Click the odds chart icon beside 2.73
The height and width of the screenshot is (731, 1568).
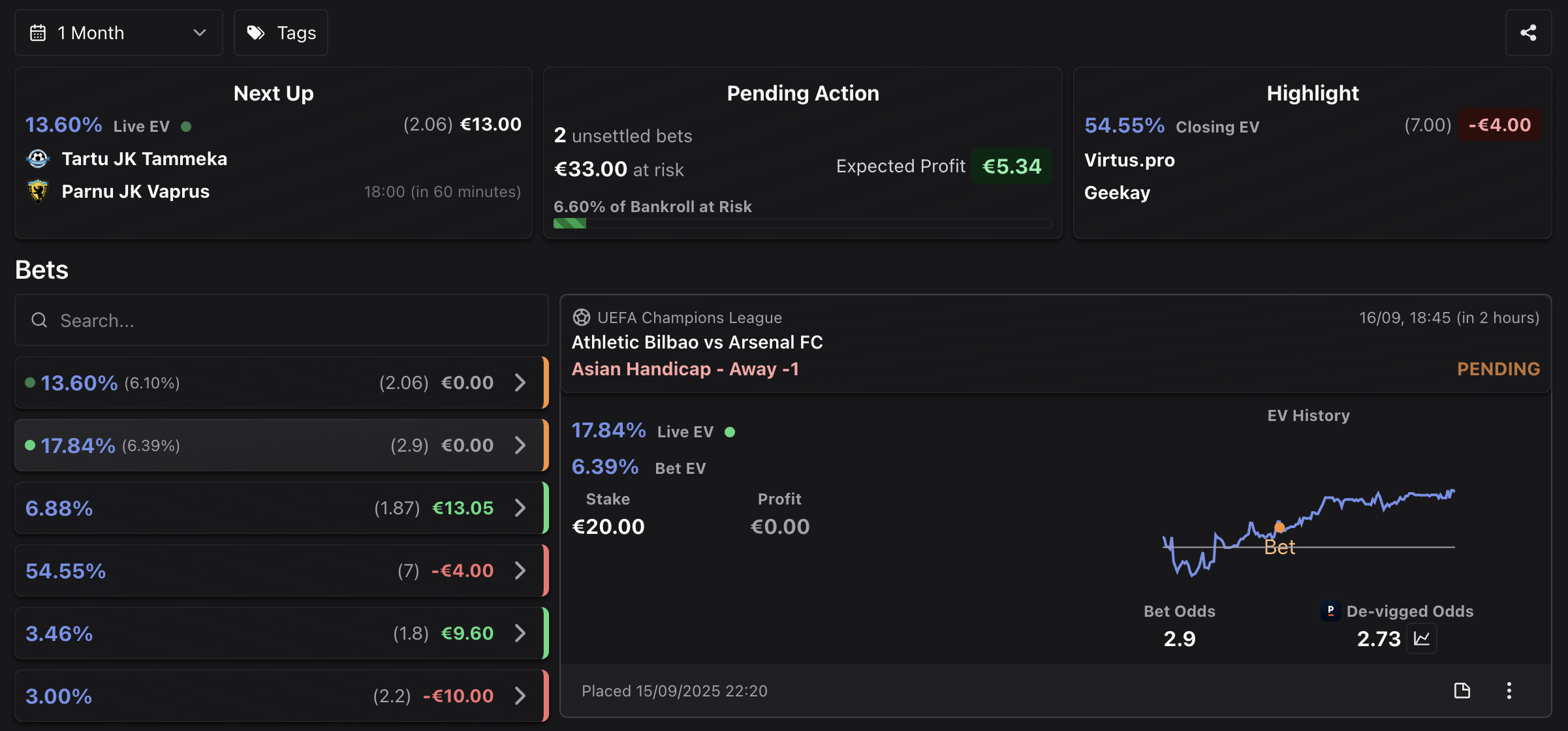(1422, 638)
